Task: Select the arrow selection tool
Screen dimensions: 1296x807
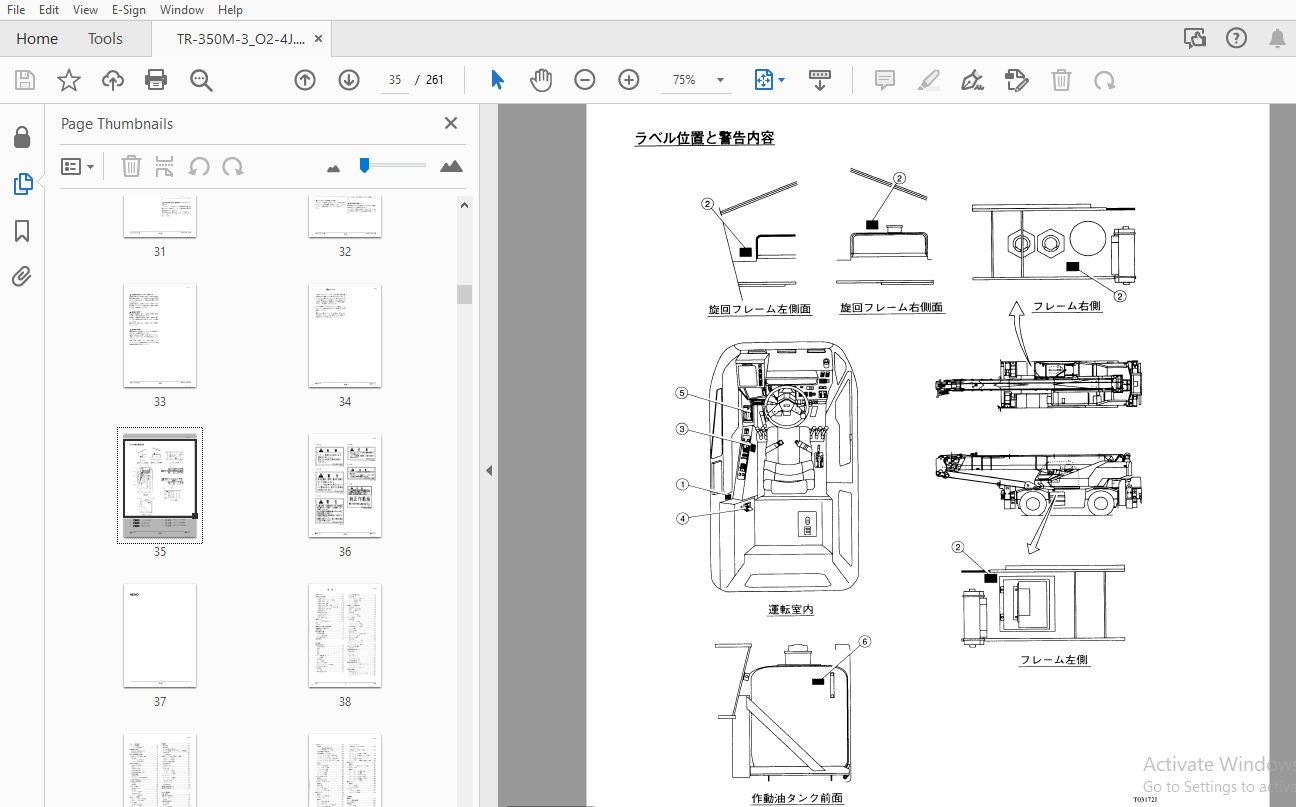Action: tap(497, 80)
